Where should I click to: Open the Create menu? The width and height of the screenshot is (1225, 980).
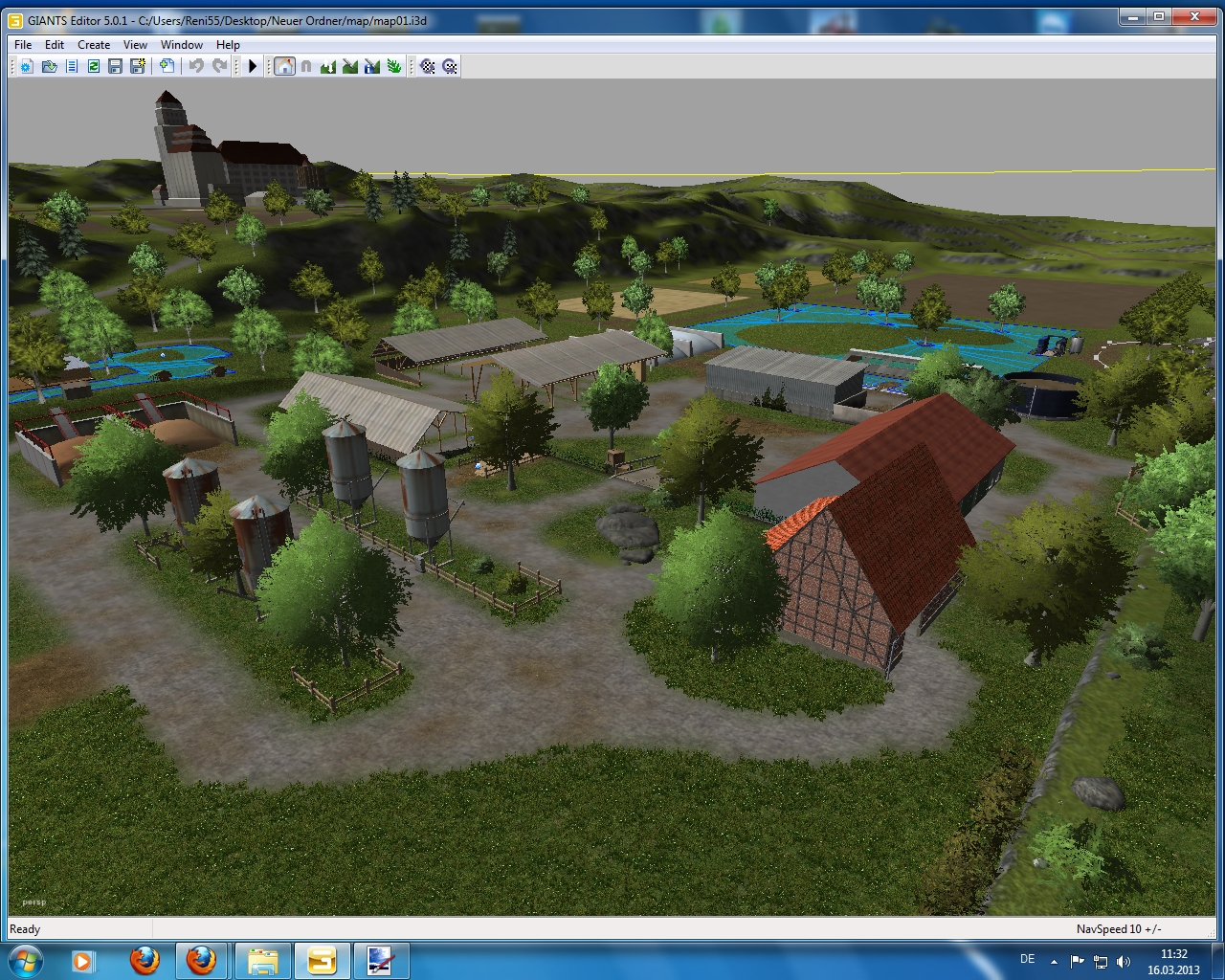94,45
